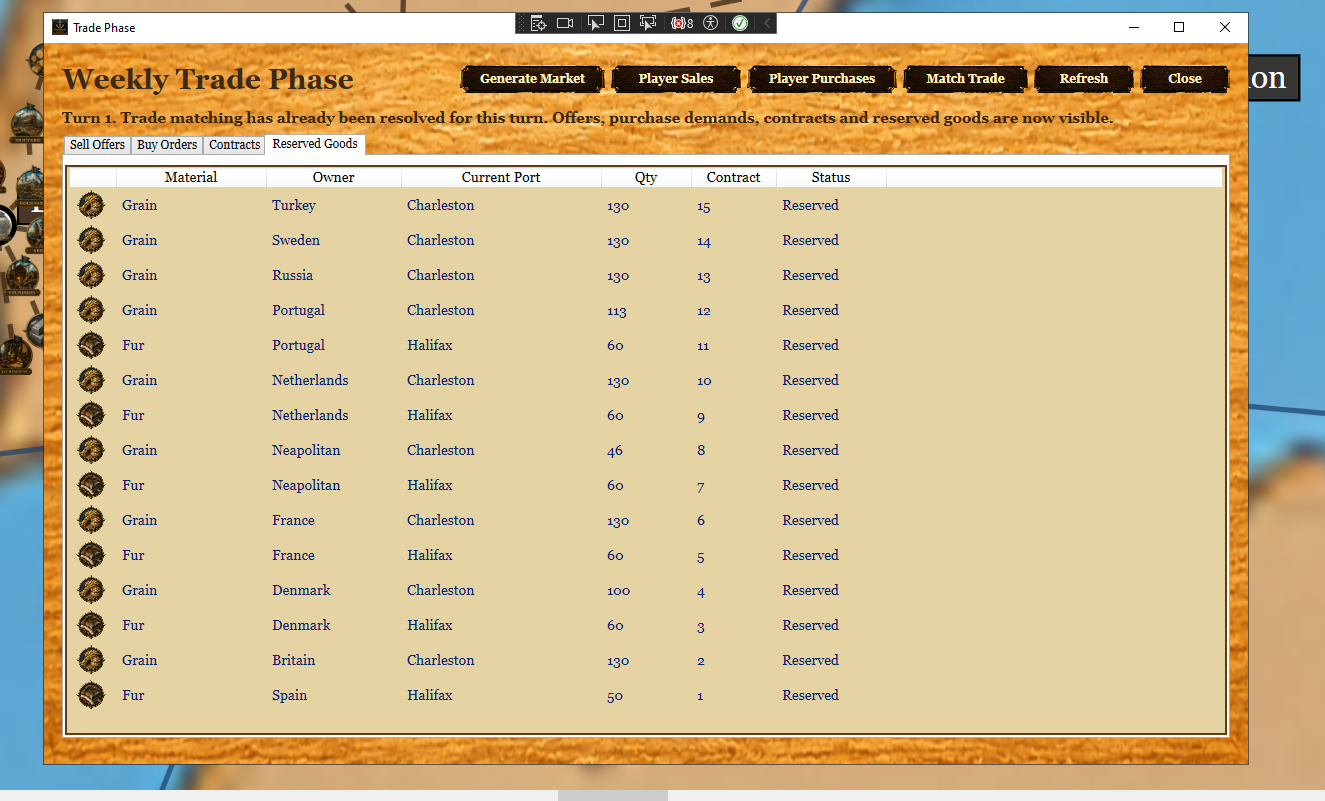Click contract number "15"
1325x801 pixels.
tap(704, 206)
